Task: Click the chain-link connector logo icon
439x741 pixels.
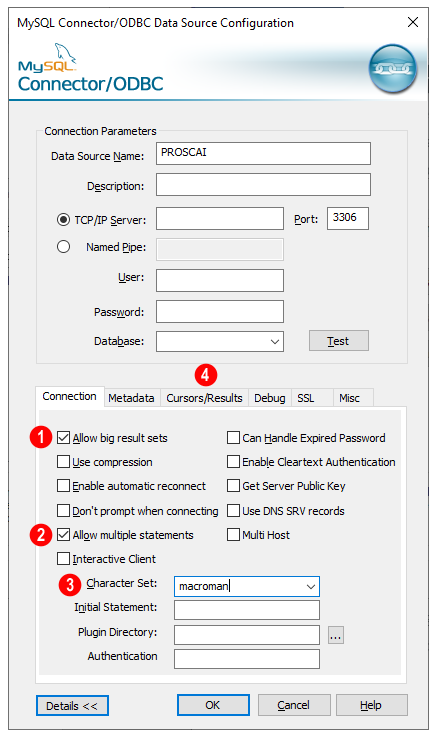Action: click(x=393, y=69)
